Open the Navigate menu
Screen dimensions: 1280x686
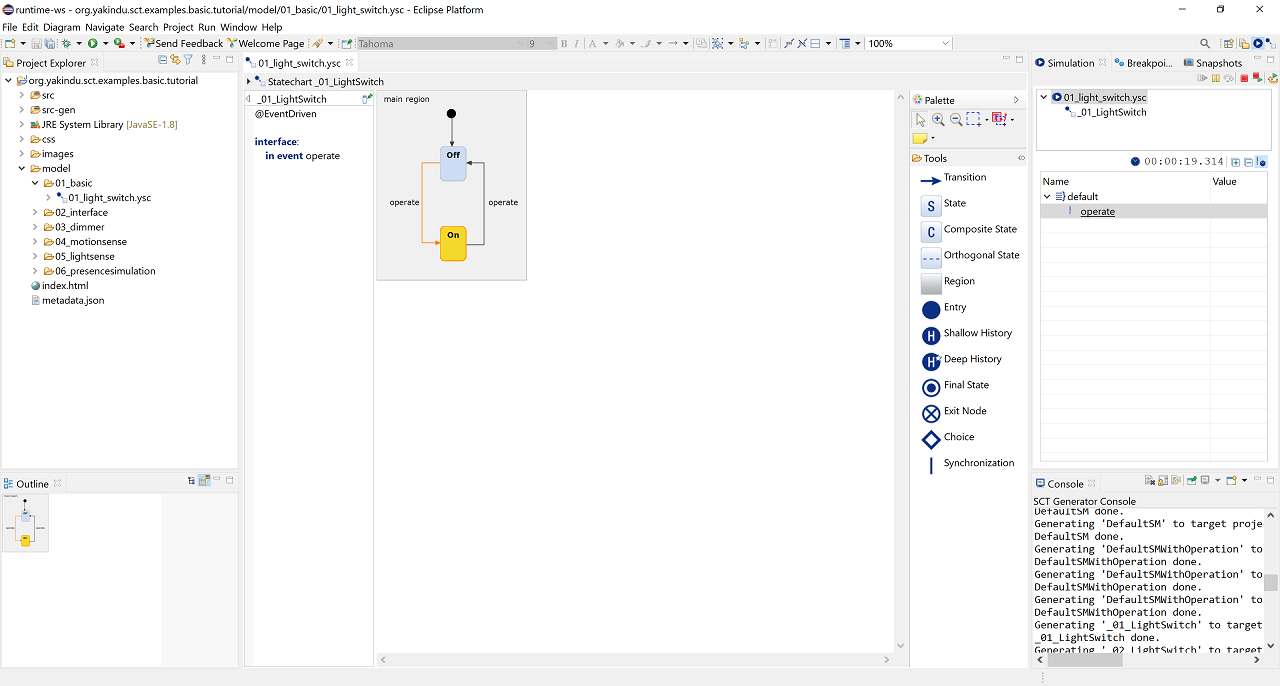[105, 27]
